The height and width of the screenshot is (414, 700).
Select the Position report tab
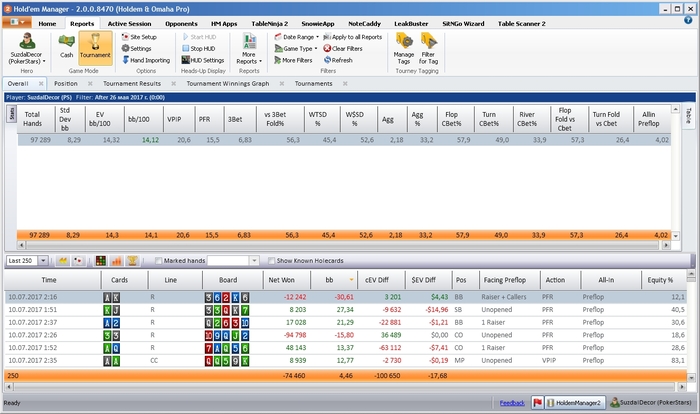66,84
